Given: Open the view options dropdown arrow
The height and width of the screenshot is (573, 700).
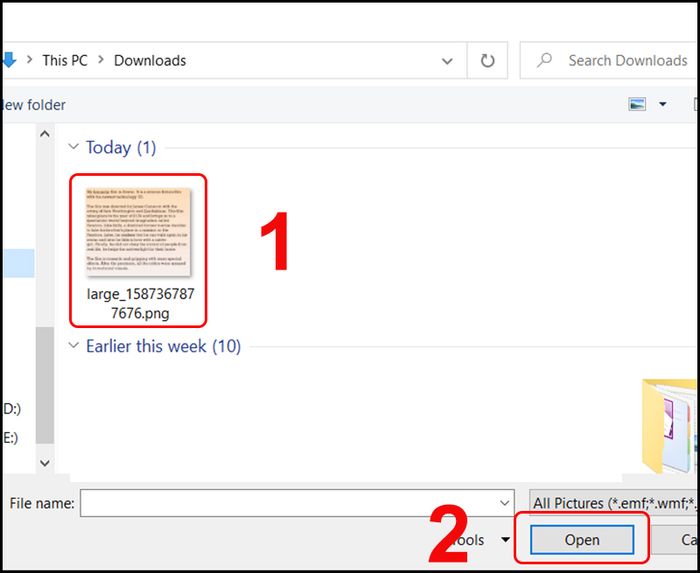Looking at the screenshot, I should [663, 104].
